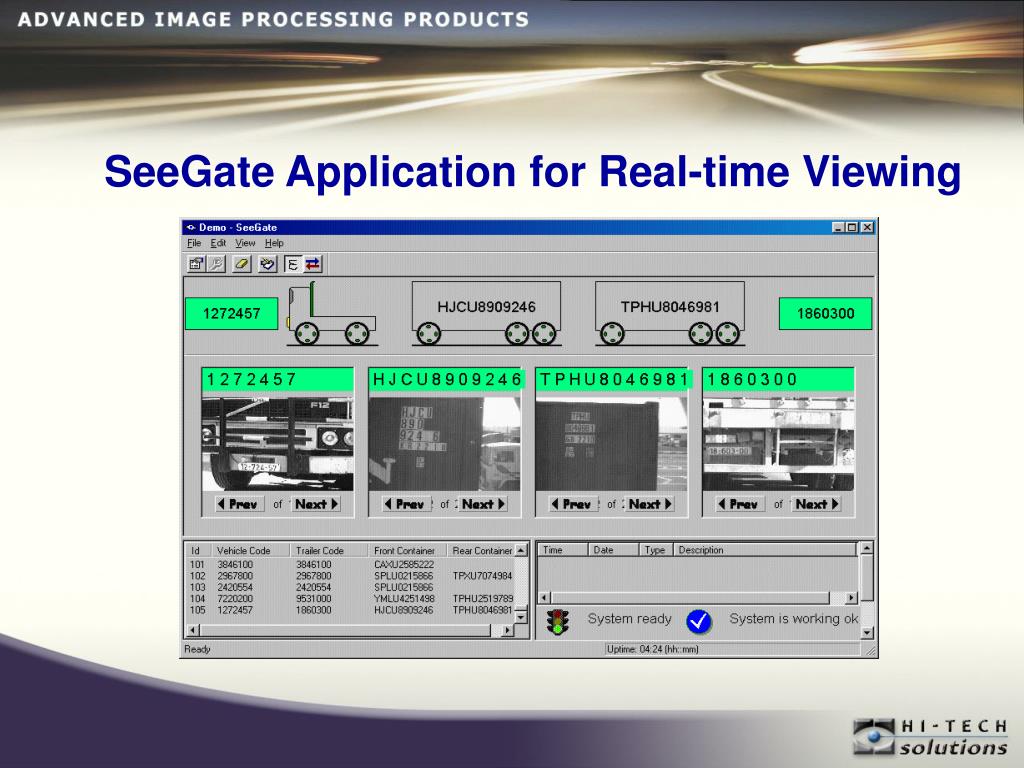Viewport: 1024px width, 768px height.
Task: Click the SeeGate title bar app icon
Action: [x=191, y=227]
